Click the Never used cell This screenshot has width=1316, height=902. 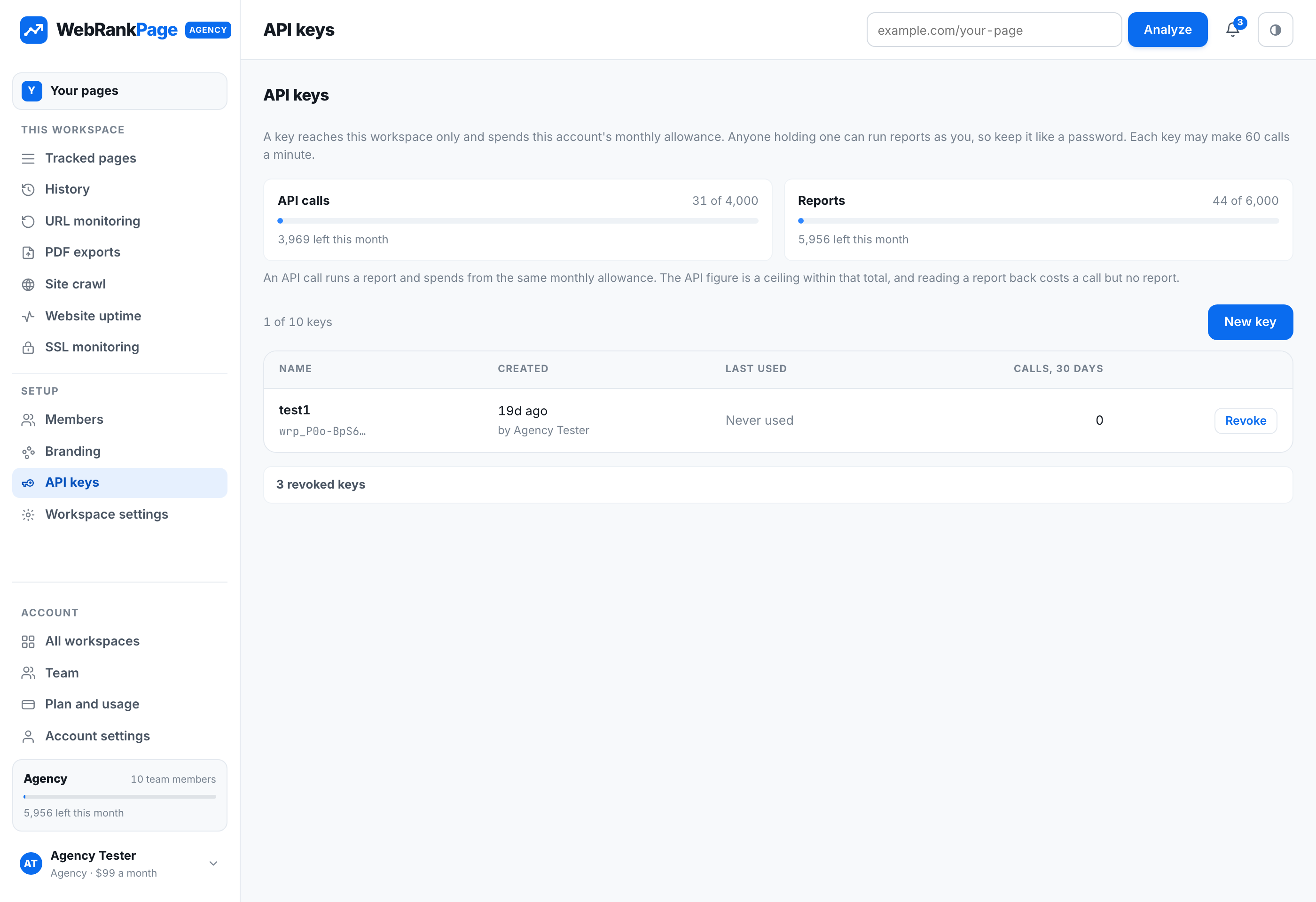[x=760, y=420]
